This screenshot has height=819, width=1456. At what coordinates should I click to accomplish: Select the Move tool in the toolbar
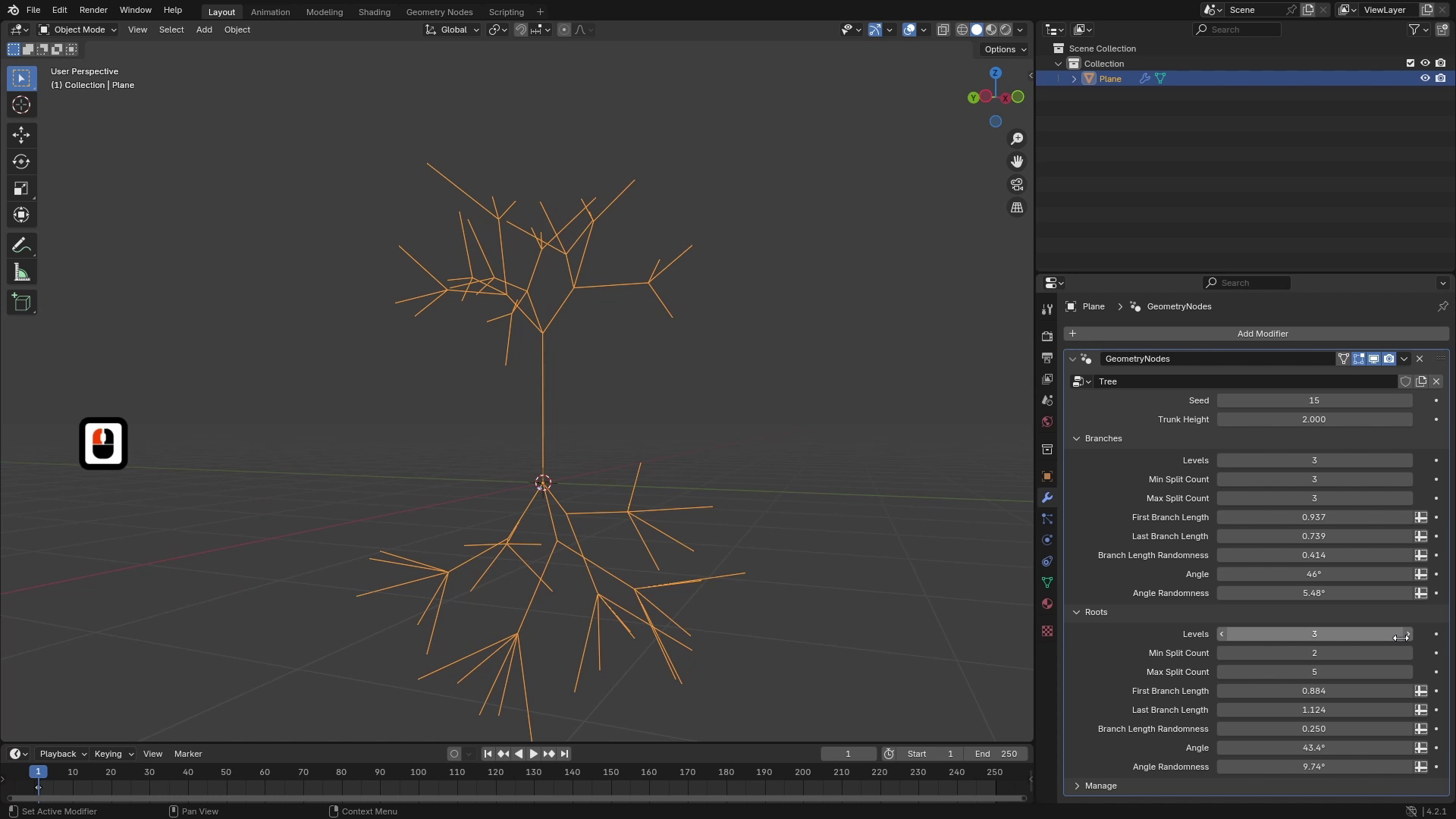[x=20, y=134]
